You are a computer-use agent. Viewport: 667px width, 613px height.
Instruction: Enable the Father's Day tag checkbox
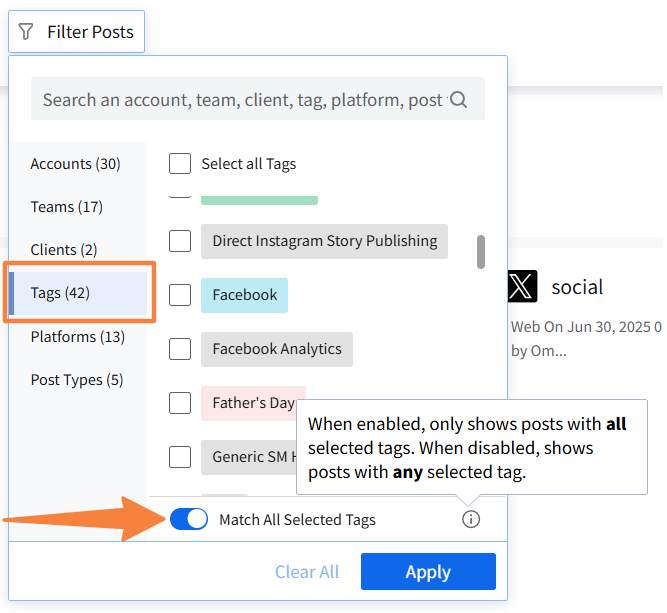180,403
